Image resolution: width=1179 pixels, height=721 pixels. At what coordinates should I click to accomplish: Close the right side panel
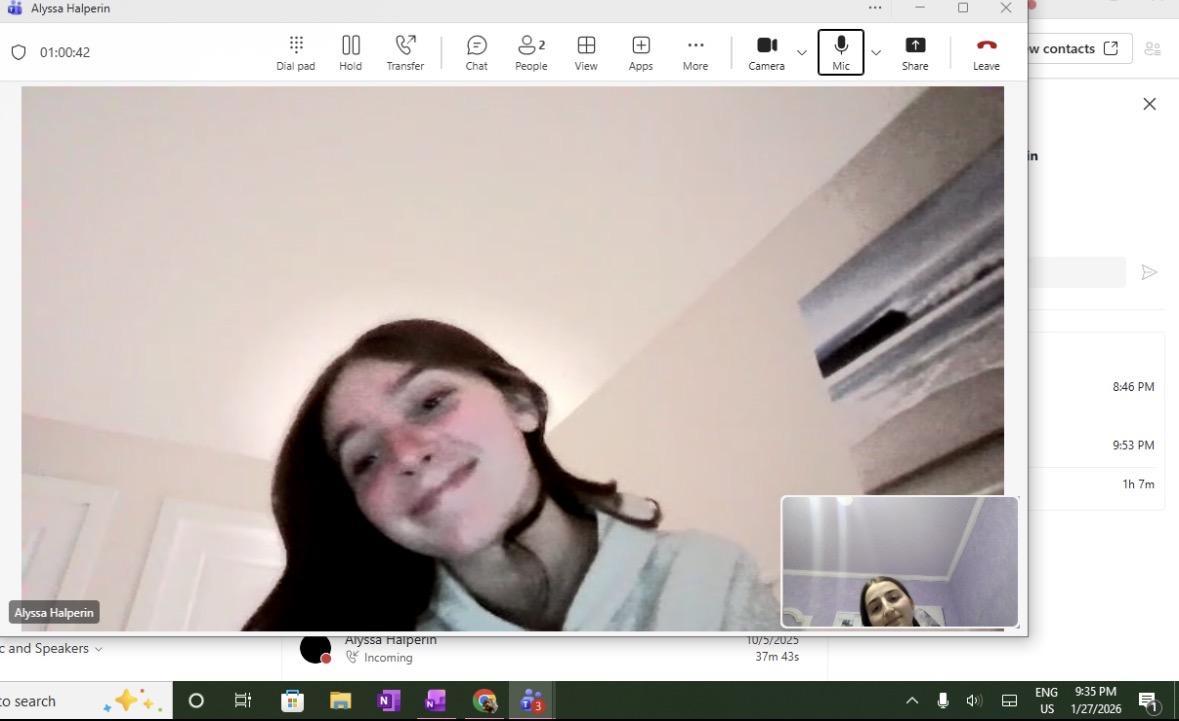[x=1149, y=104]
